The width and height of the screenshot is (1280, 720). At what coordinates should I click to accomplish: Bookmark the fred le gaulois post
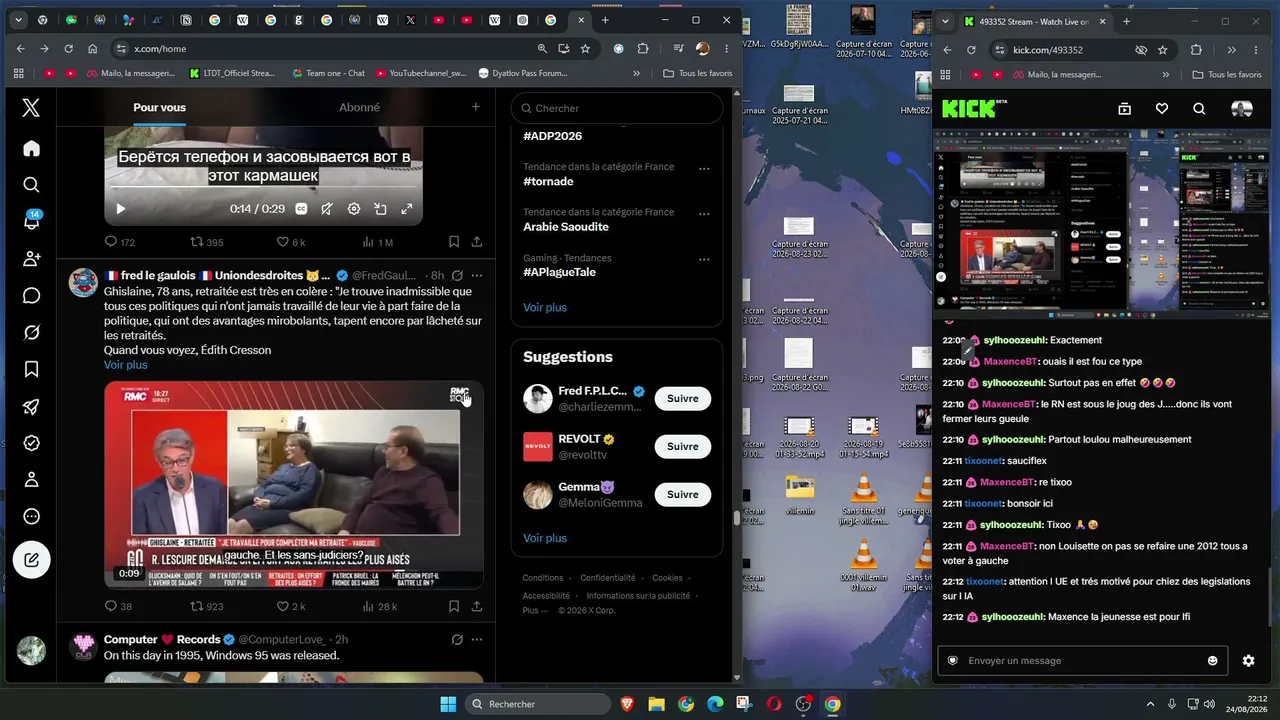[454, 606]
